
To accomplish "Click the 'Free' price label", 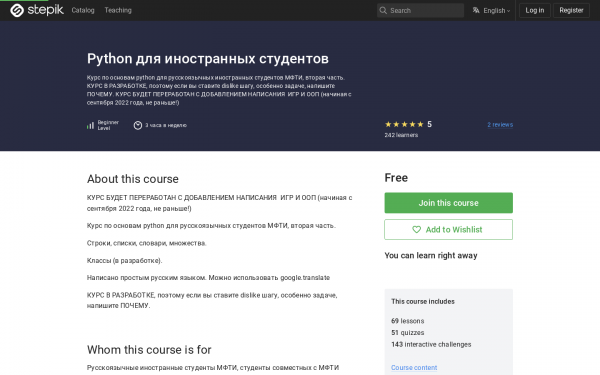I will pyautogui.click(x=396, y=178).
